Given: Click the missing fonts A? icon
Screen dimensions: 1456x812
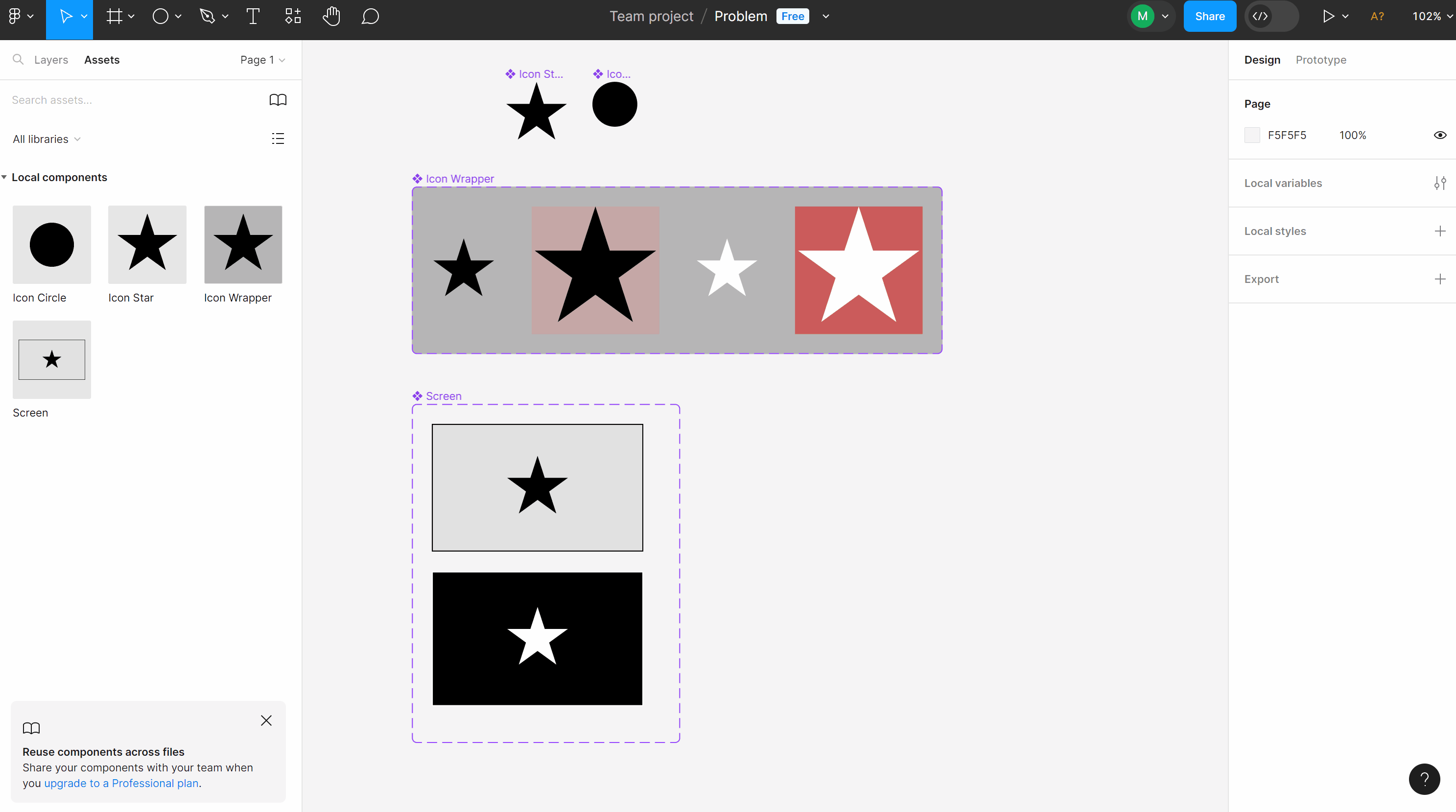Looking at the screenshot, I should coord(1377,16).
